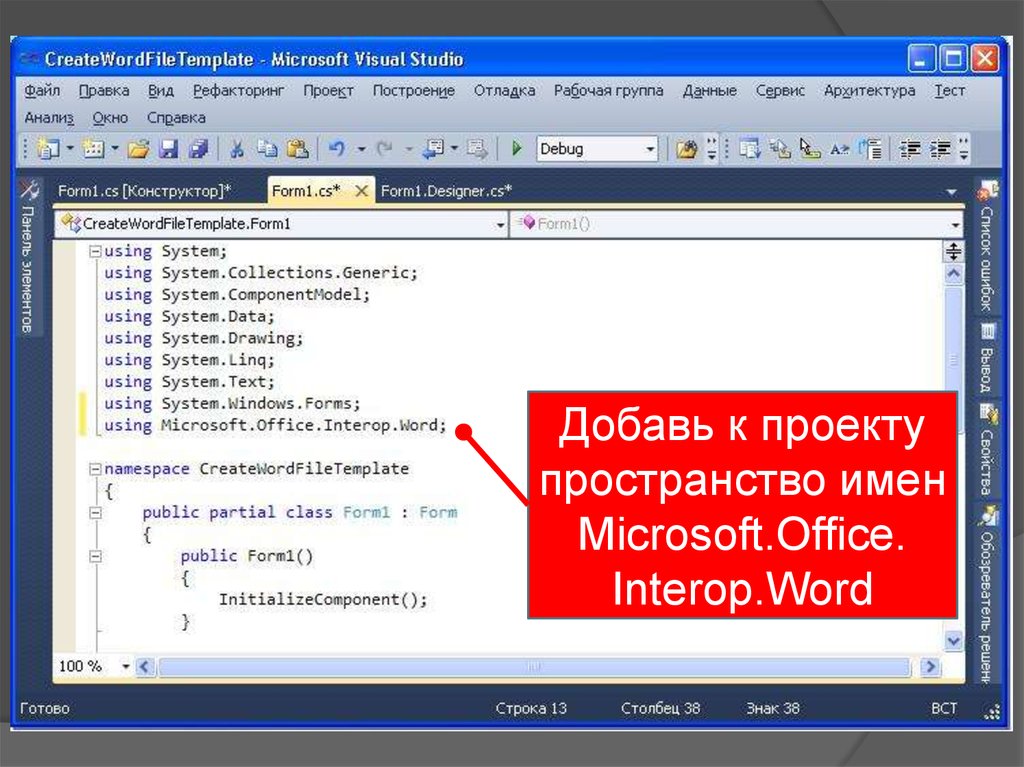Open the Debug configuration dropdown
Image resolution: width=1024 pixels, height=767 pixels.
[x=650, y=149]
